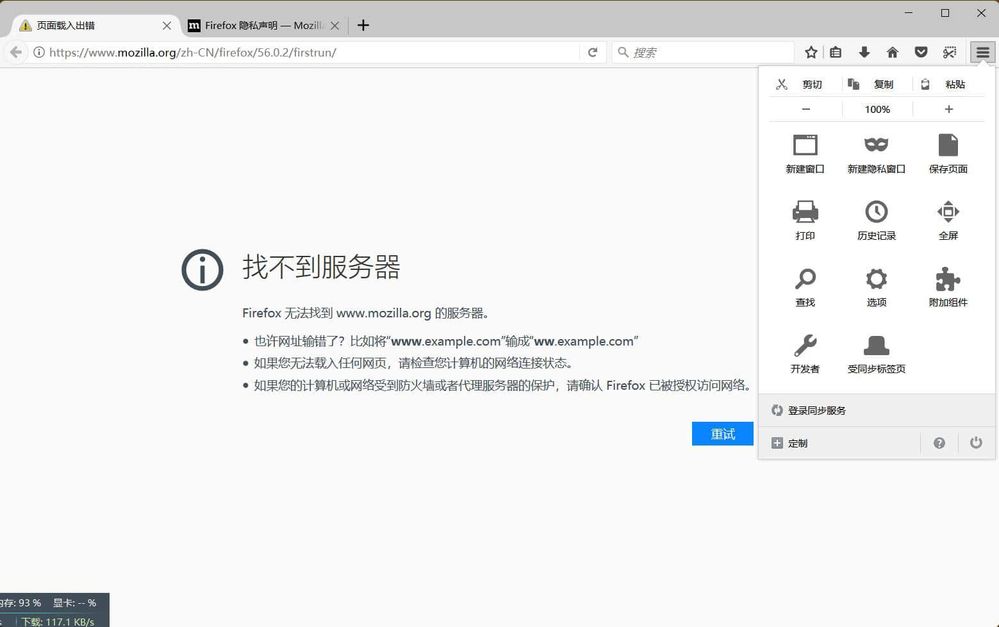The height and width of the screenshot is (627, 999).
Task: Open 开发者 developer wrench menu
Action: tap(805, 354)
